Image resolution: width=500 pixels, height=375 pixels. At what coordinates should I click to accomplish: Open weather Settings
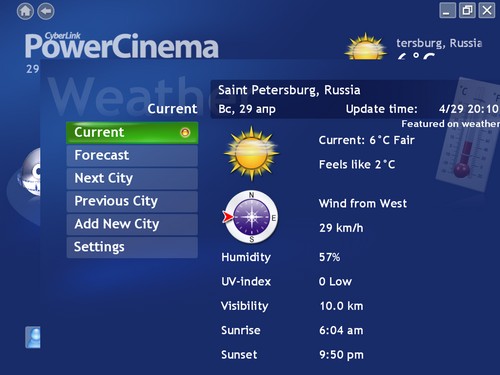pos(132,248)
